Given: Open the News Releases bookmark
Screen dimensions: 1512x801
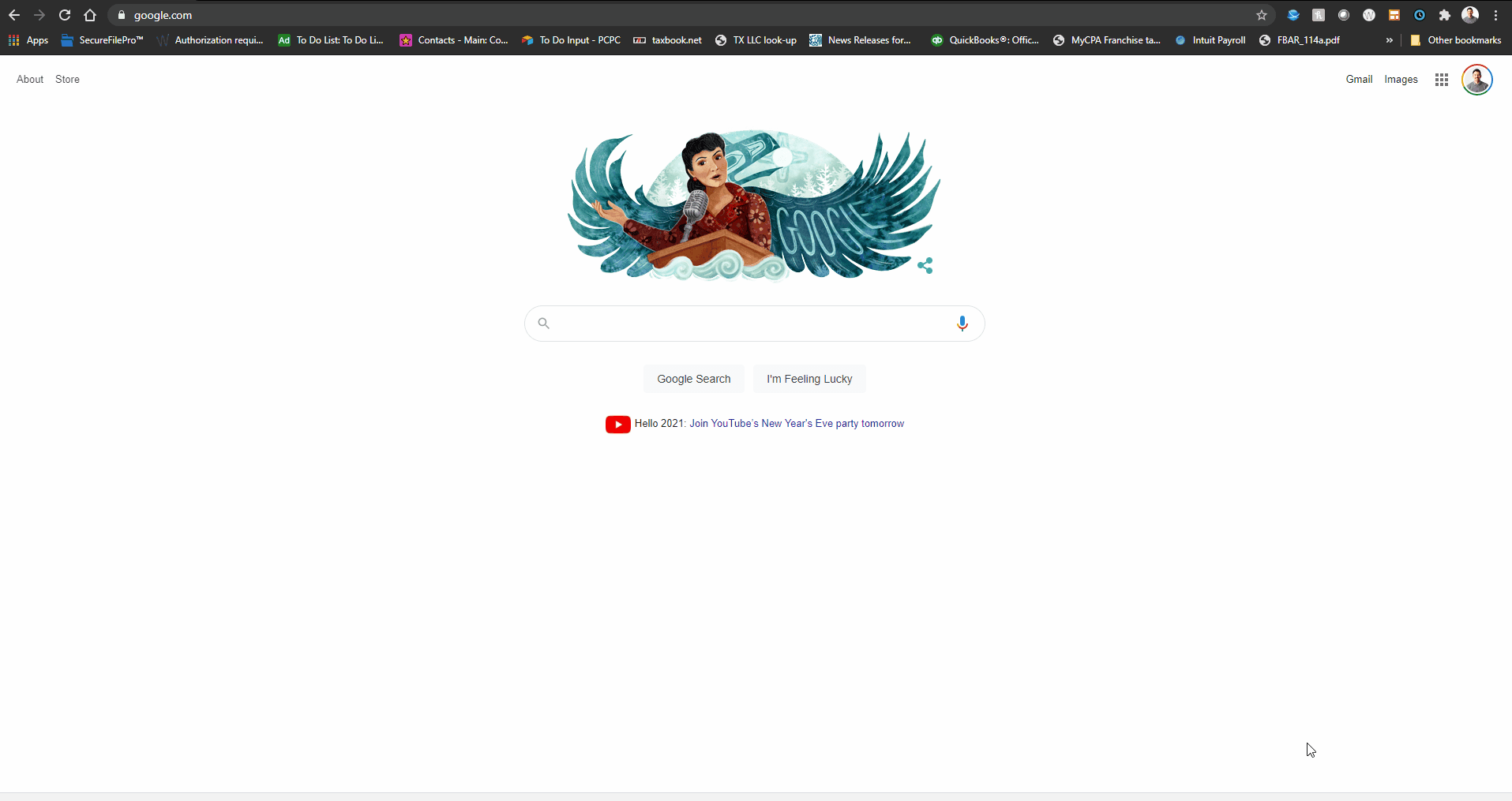Looking at the screenshot, I should 860,40.
